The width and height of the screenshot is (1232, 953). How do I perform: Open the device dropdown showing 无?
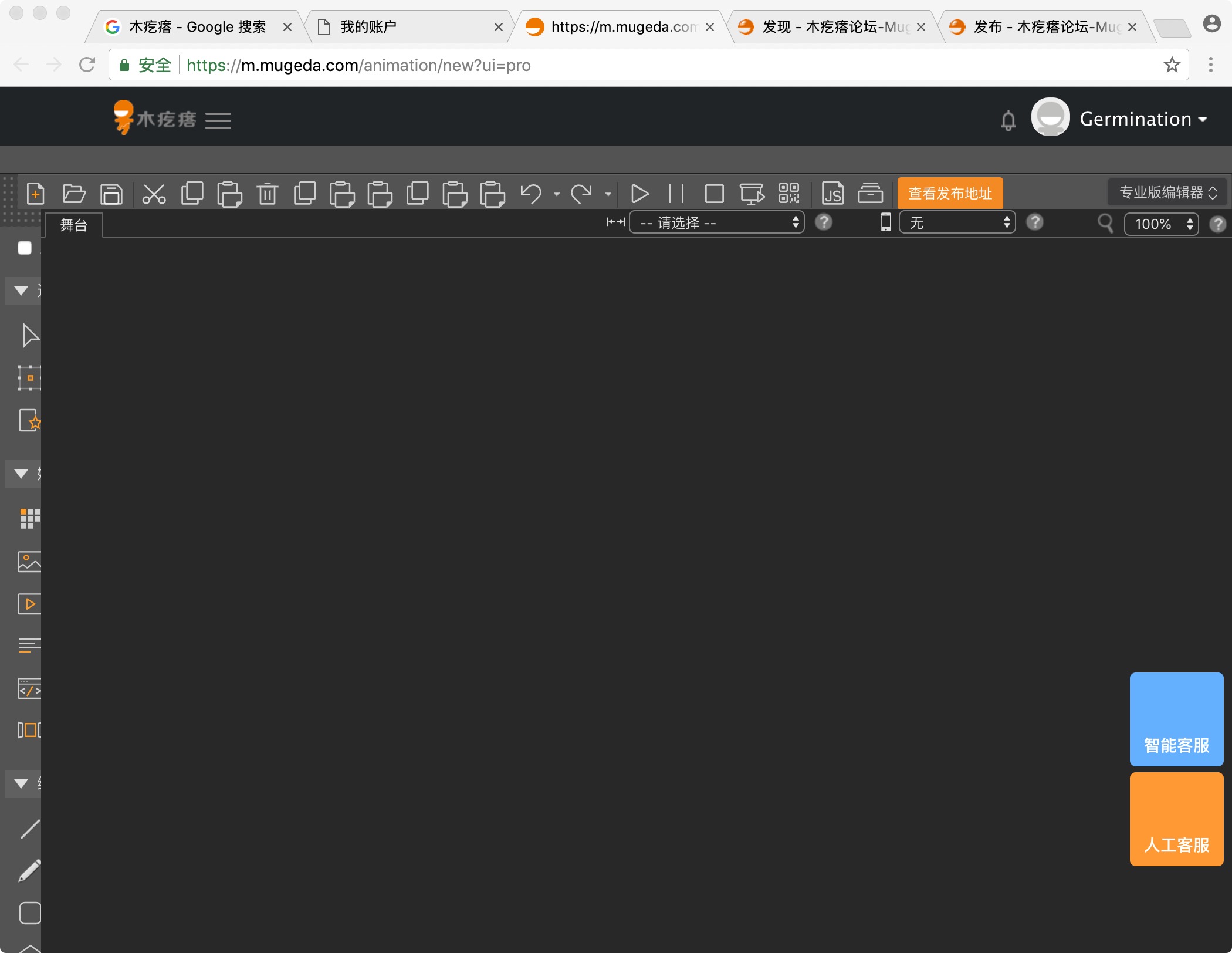pyautogui.click(x=957, y=222)
